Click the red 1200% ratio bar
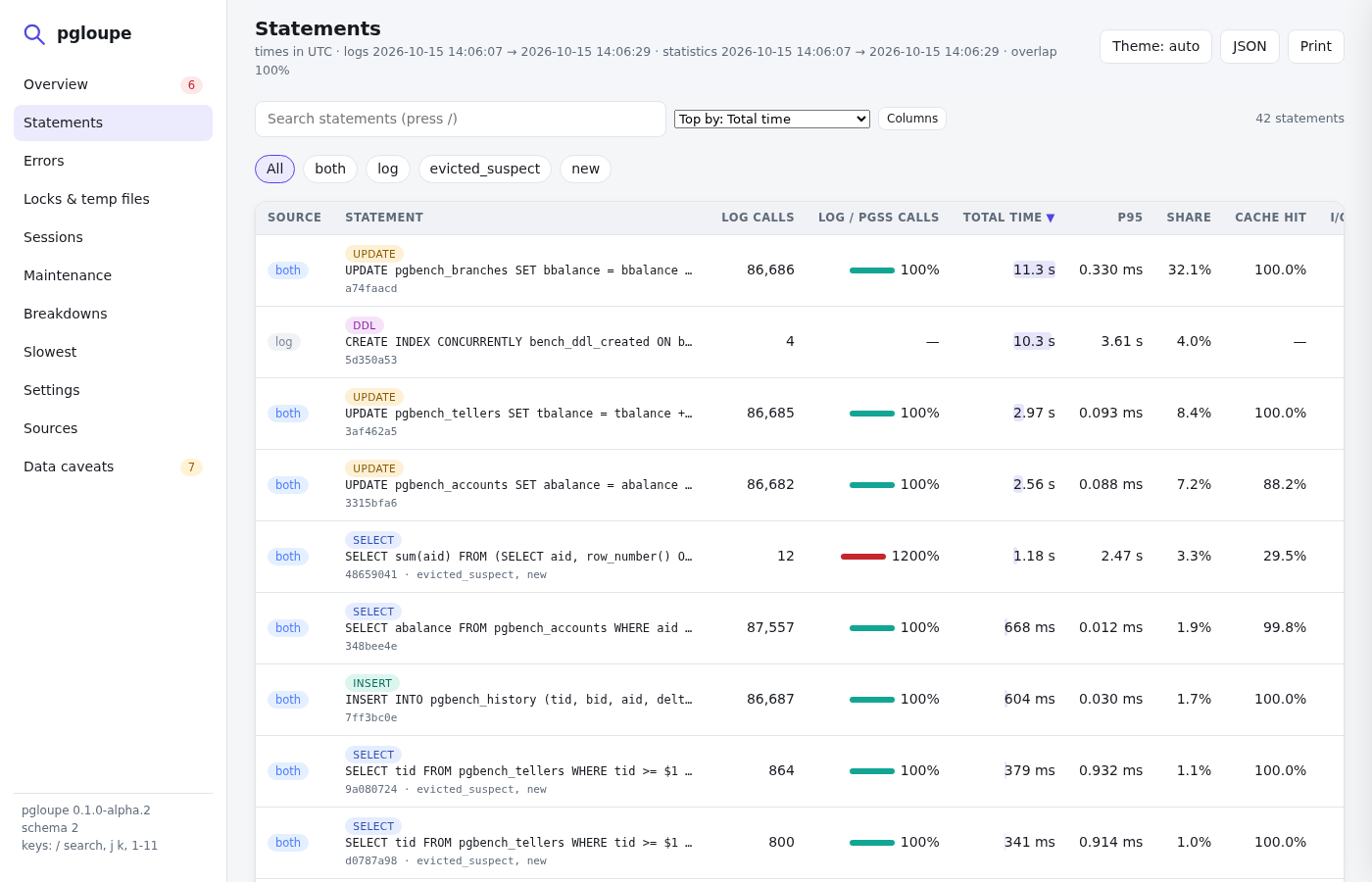The image size is (1372, 882). coord(863,557)
